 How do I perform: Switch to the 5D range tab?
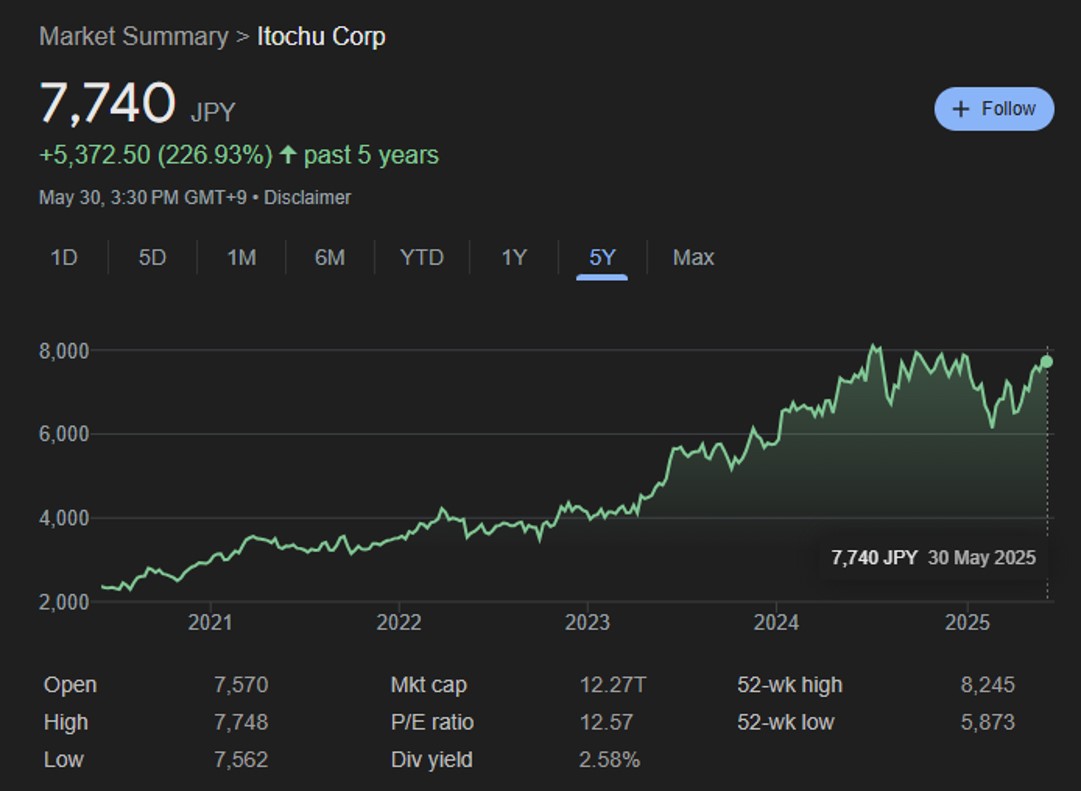coord(152,258)
